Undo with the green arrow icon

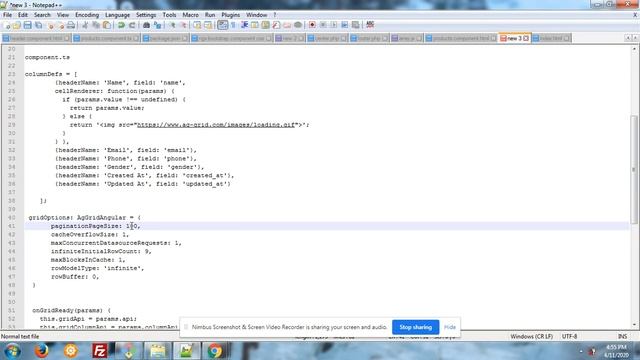[121, 25]
